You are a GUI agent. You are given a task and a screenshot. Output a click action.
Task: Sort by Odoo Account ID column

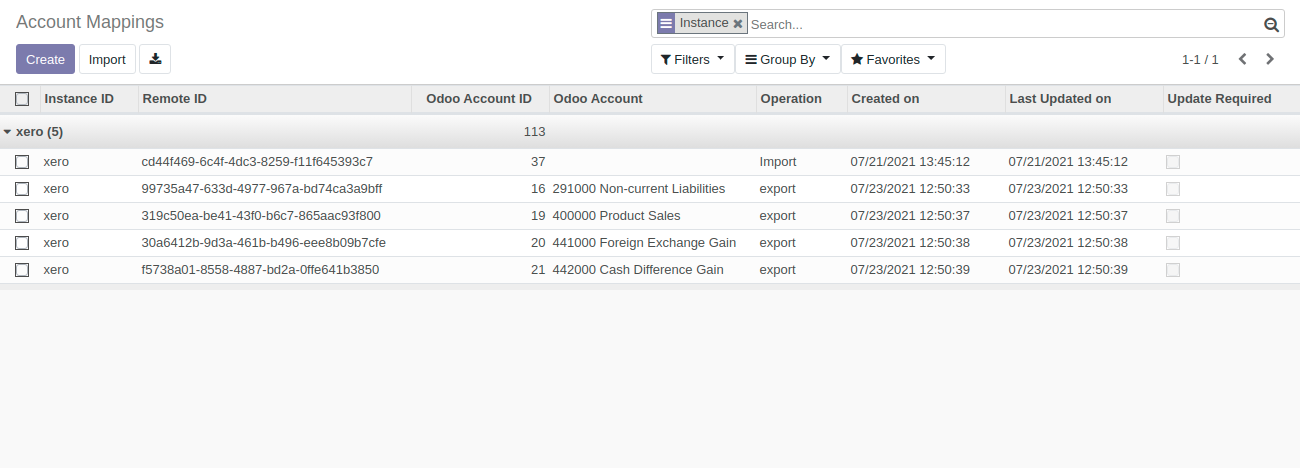tap(478, 99)
